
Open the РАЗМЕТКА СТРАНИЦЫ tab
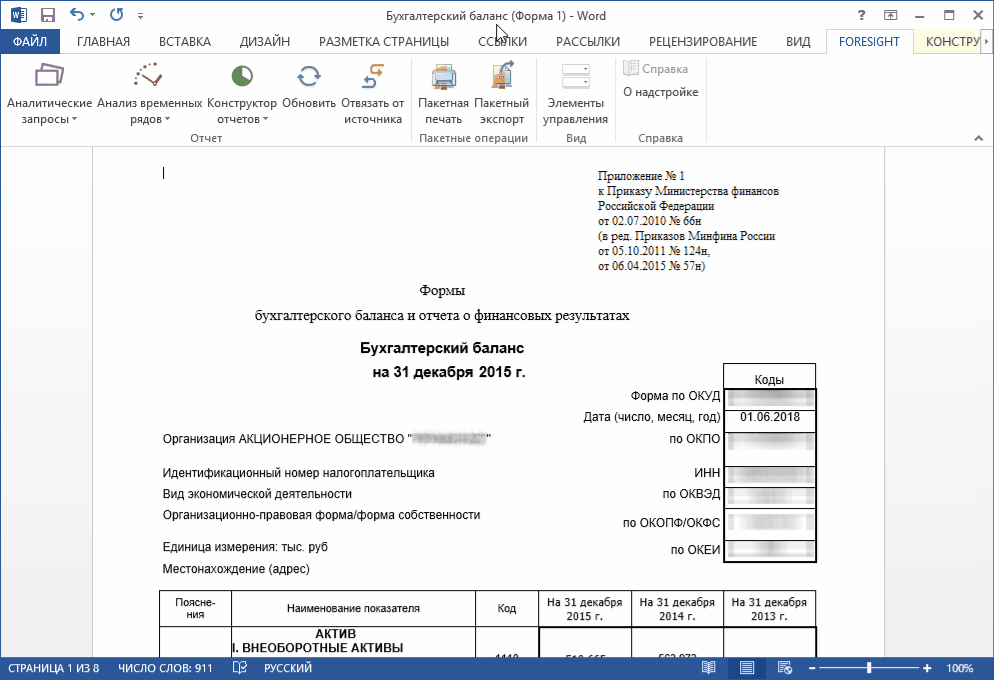(384, 42)
